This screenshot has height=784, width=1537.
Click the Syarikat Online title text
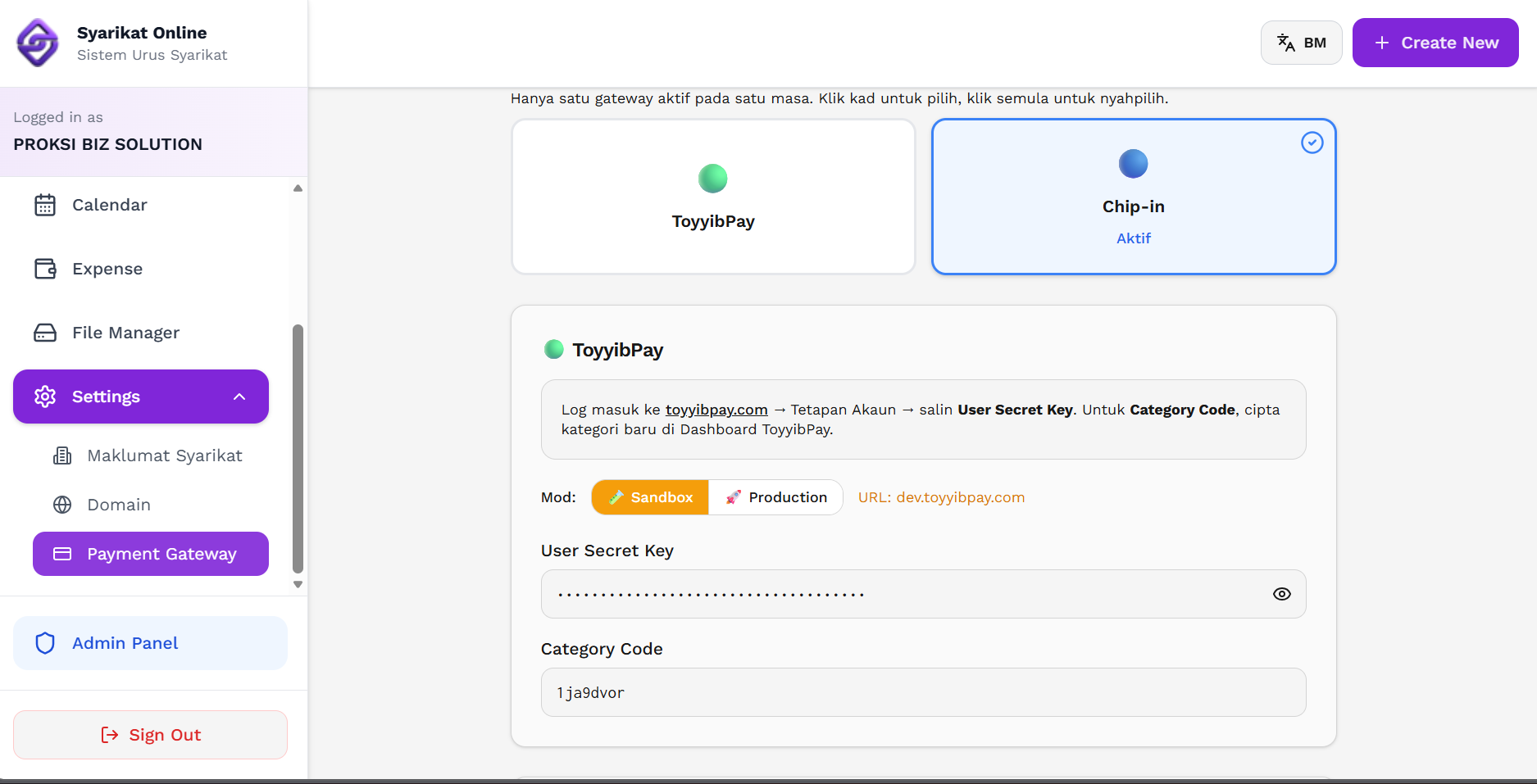142,33
